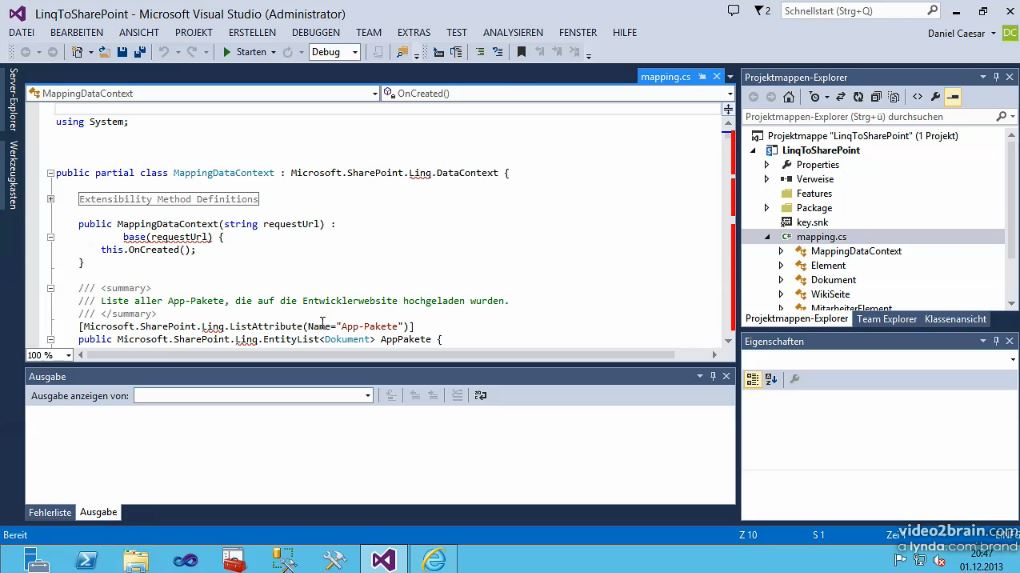Viewport: 1020px width, 573px height.
Task: Collapse the mapping.cs node
Action: pyautogui.click(x=768, y=237)
